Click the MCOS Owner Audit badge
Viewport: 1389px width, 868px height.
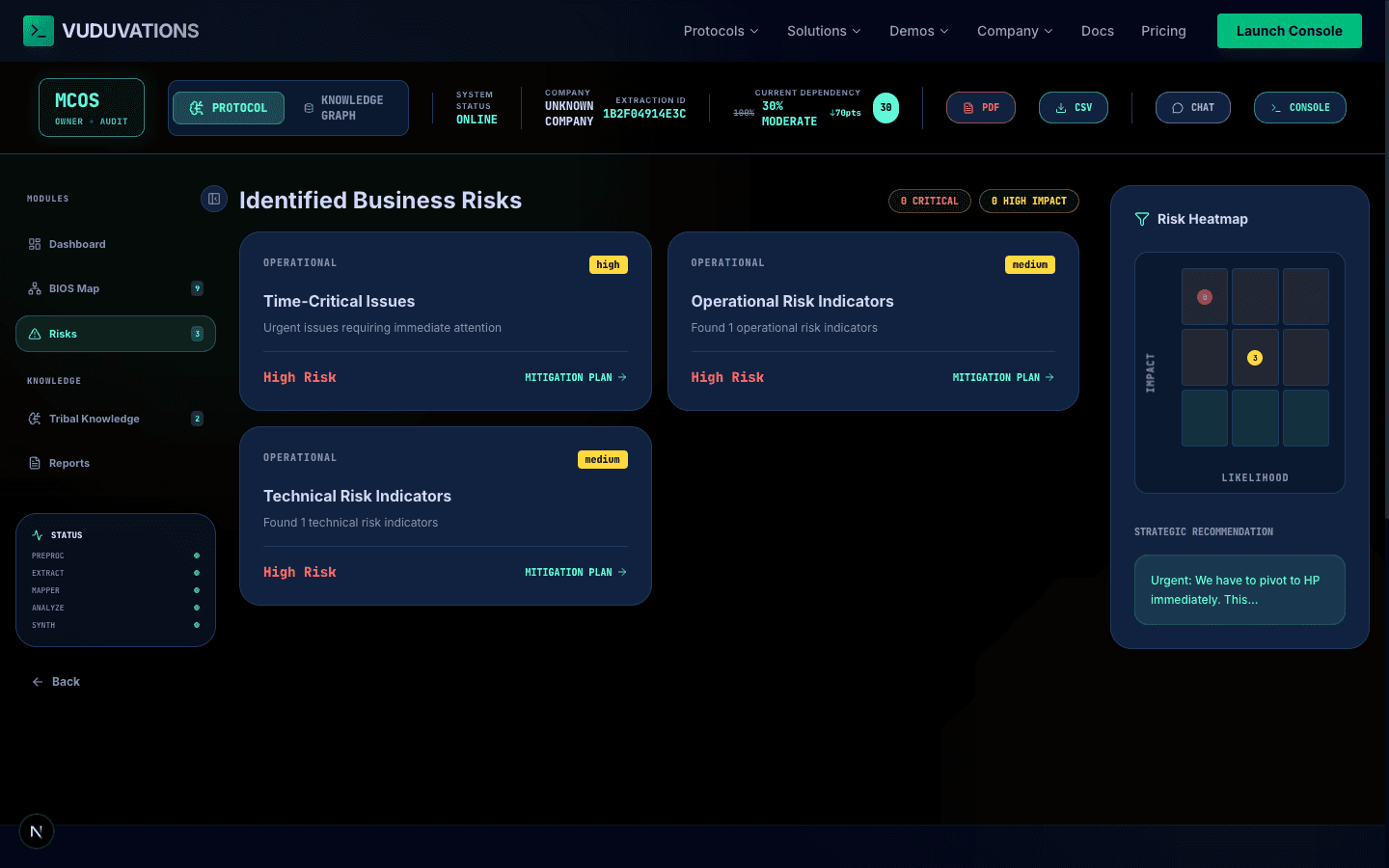[x=92, y=108]
